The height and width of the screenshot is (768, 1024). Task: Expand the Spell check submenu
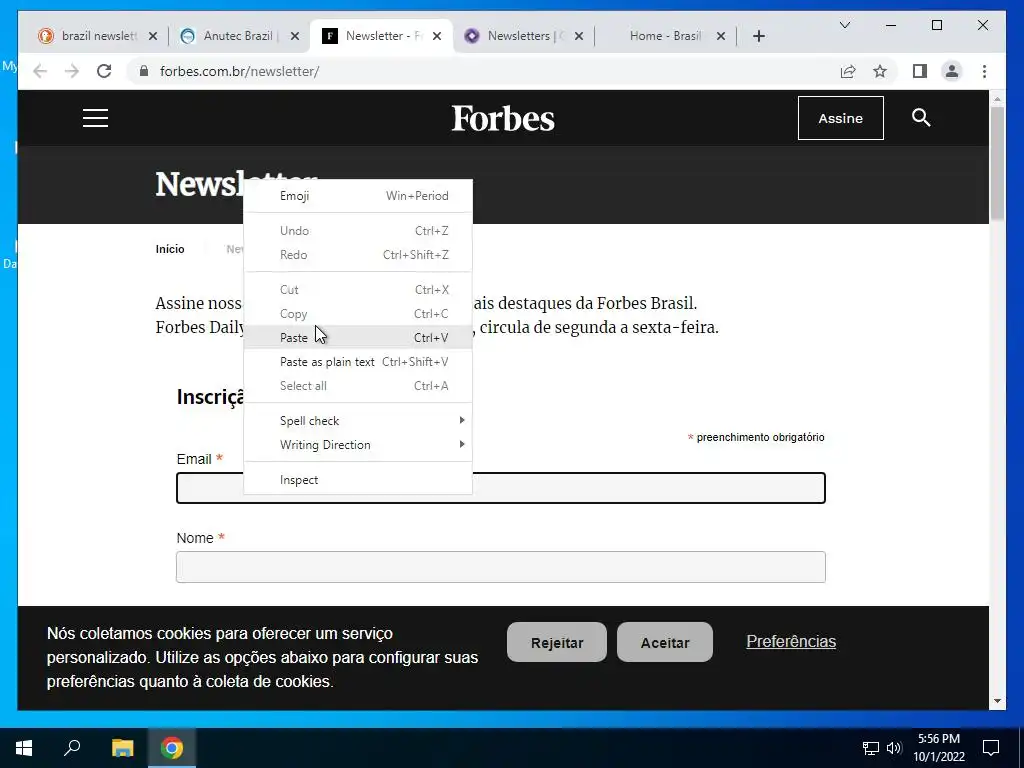[358, 421]
